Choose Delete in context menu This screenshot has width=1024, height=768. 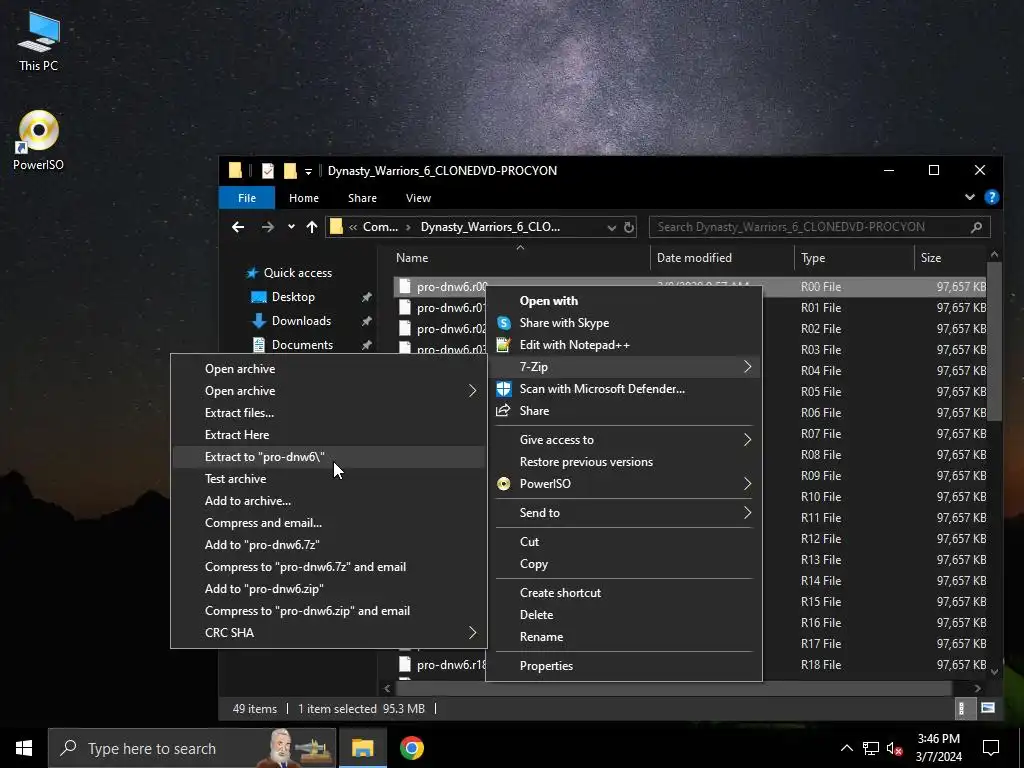(x=624, y=615)
